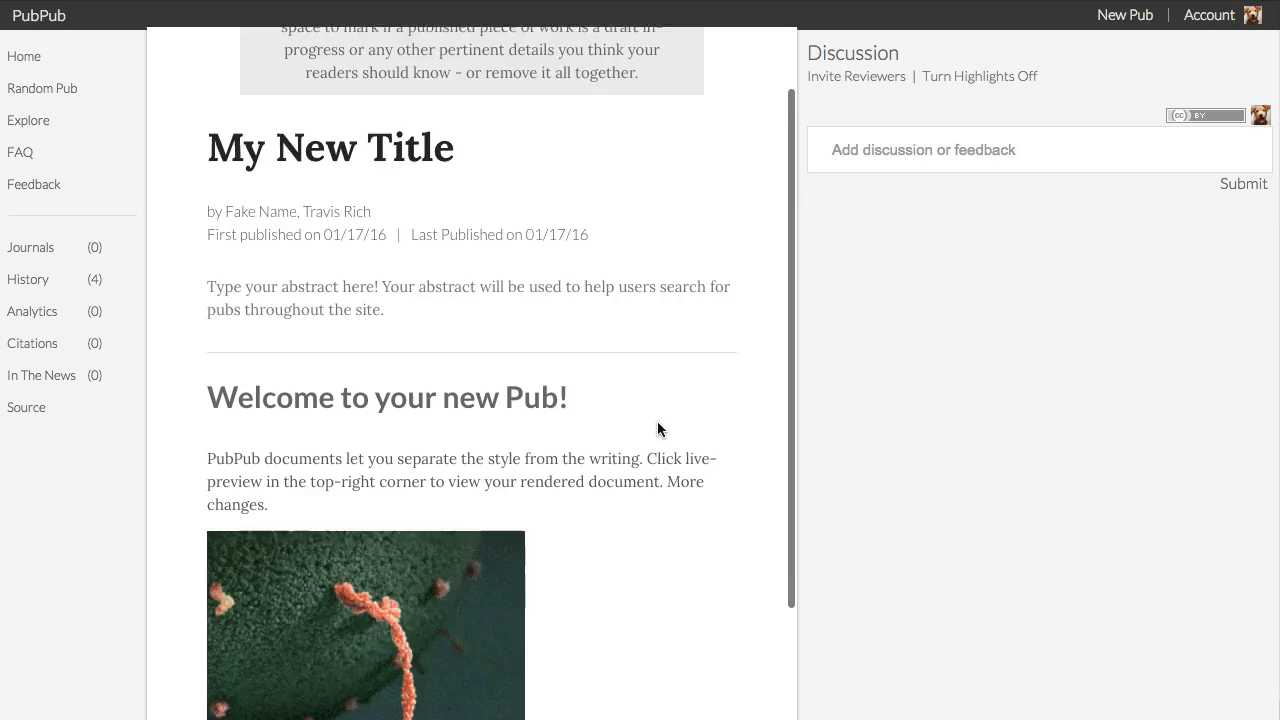Open Feedback in the sidebar
The height and width of the screenshot is (720, 1280).
[34, 184]
